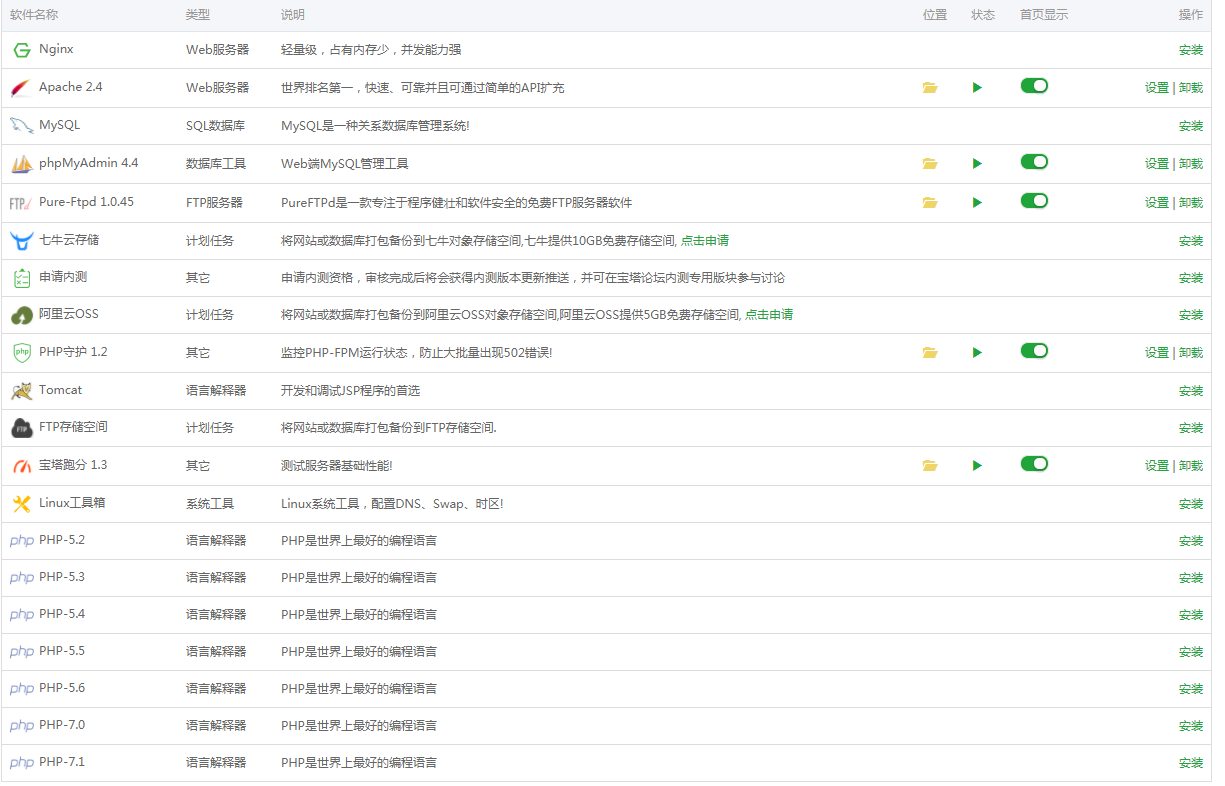Open the Apache 2.4 folder location

(930, 88)
